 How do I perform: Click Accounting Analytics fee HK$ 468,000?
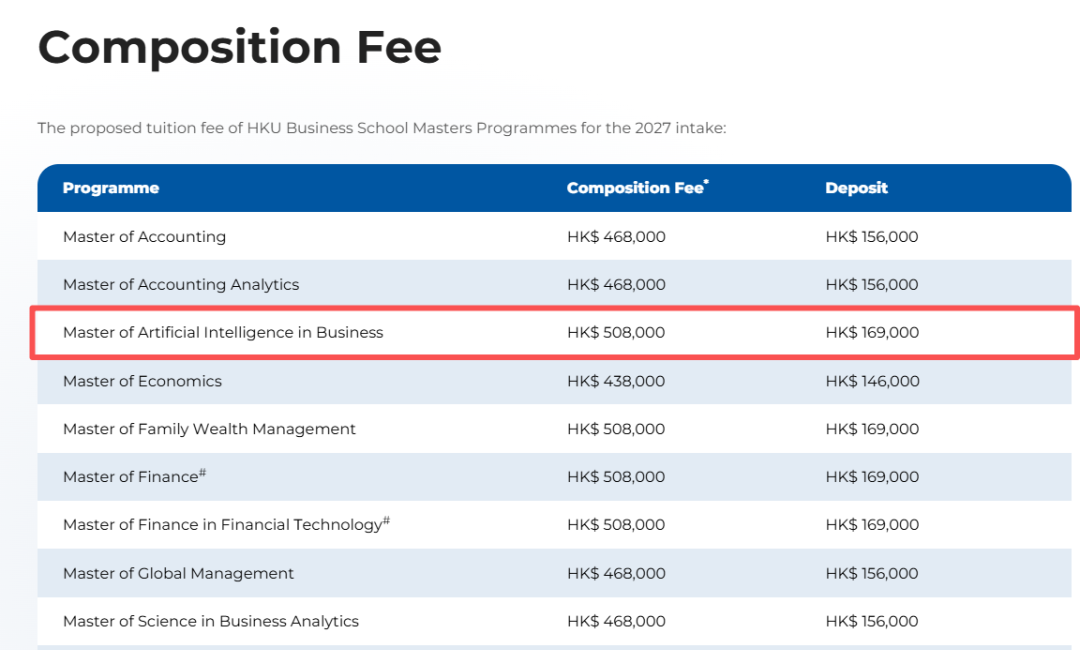pos(616,284)
